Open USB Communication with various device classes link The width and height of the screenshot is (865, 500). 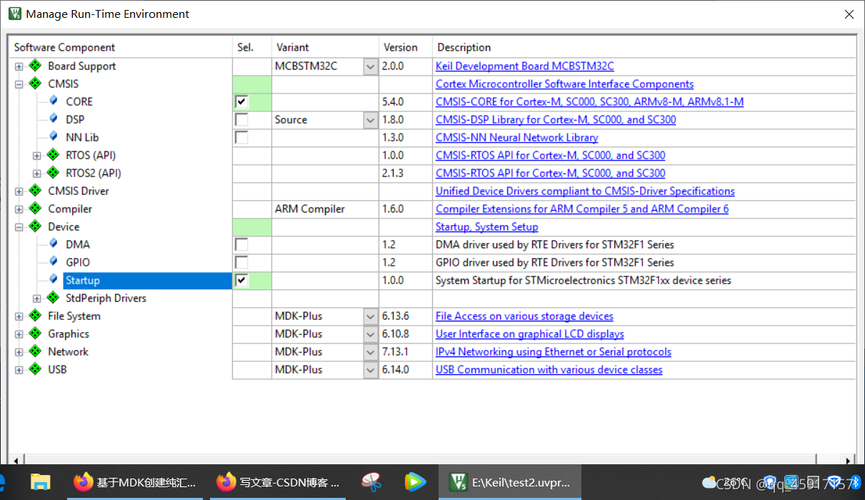tap(549, 370)
